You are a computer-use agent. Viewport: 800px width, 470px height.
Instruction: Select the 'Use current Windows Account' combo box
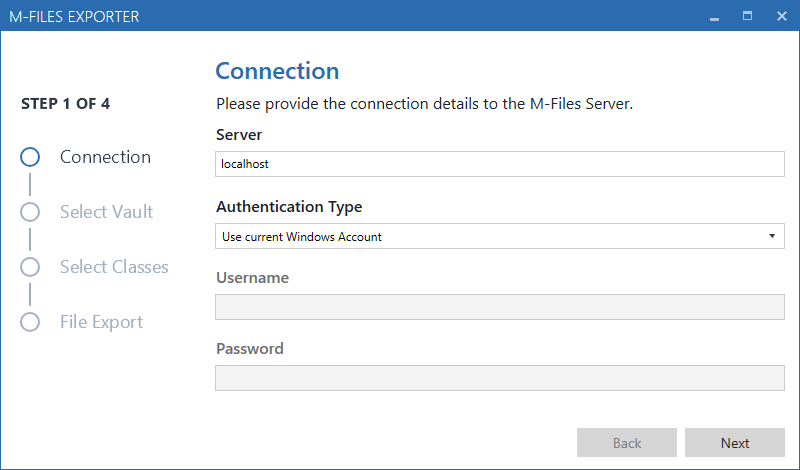pyautogui.click(x=490, y=236)
